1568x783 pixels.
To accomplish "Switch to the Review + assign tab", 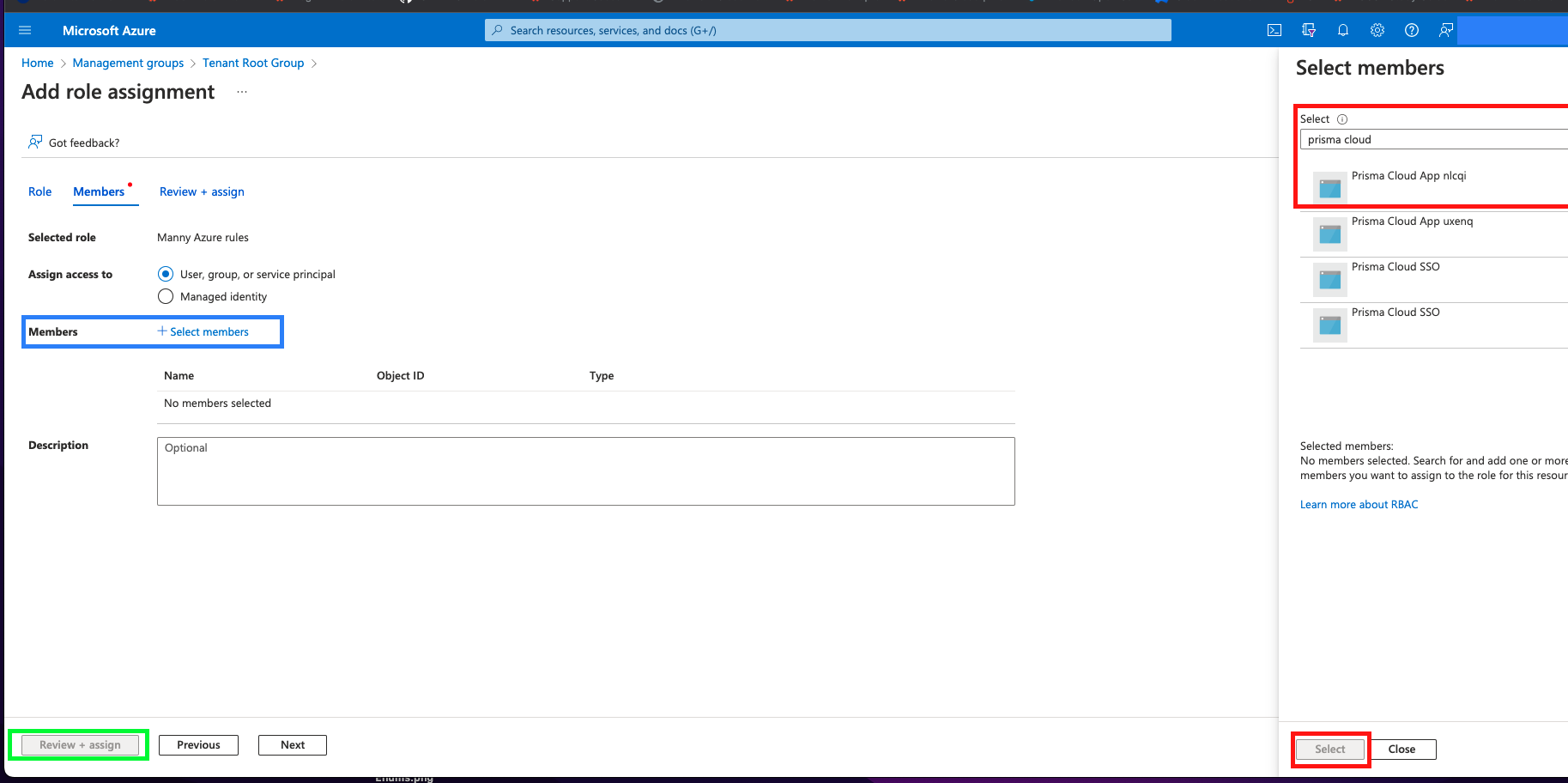I will (201, 191).
